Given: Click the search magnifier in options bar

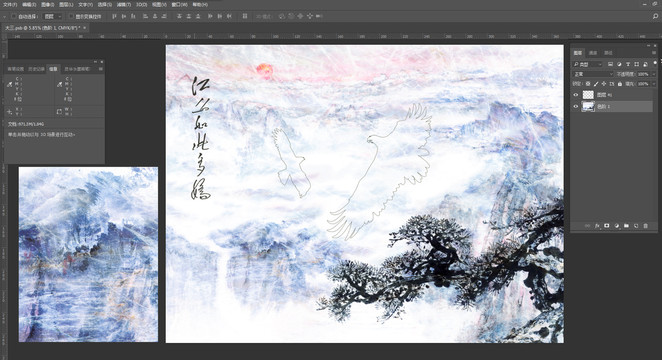Looking at the screenshot, I should tap(655, 16).
